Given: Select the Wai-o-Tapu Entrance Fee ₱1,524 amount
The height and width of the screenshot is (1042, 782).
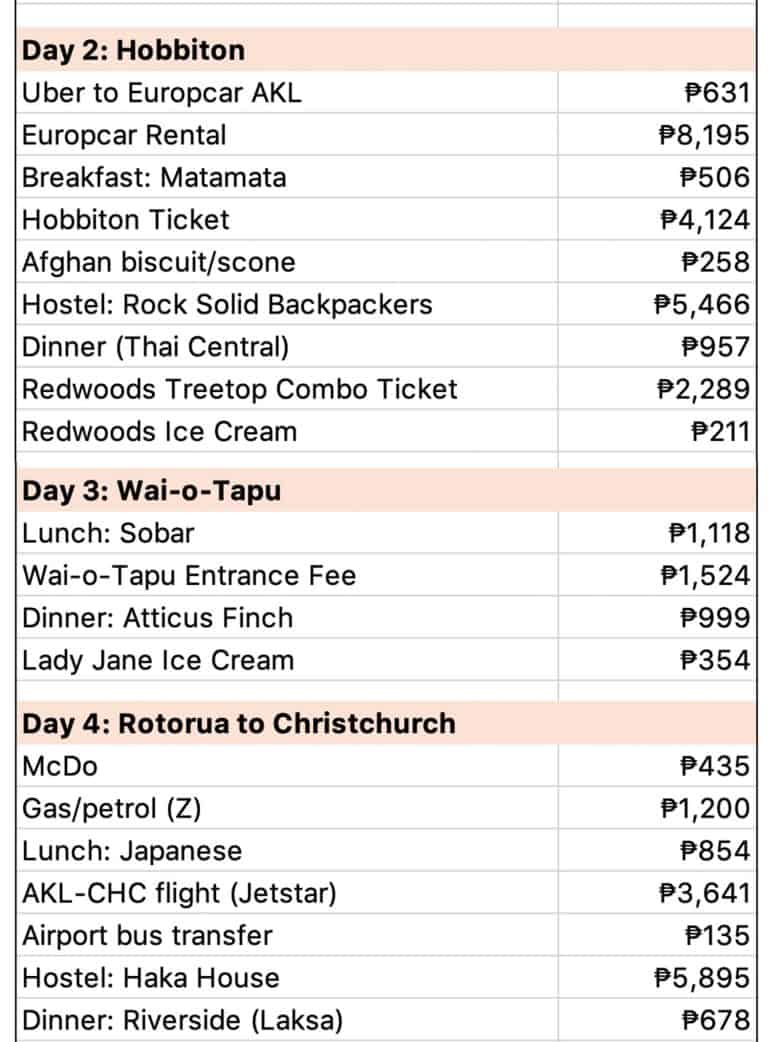Looking at the screenshot, I should click(704, 576).
